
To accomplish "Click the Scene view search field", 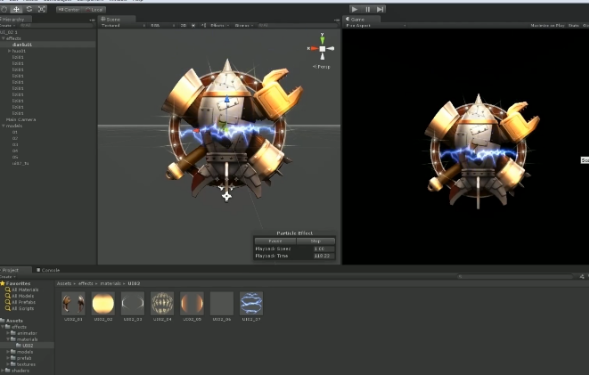I will pyautogui.click(x=298, y=26).
